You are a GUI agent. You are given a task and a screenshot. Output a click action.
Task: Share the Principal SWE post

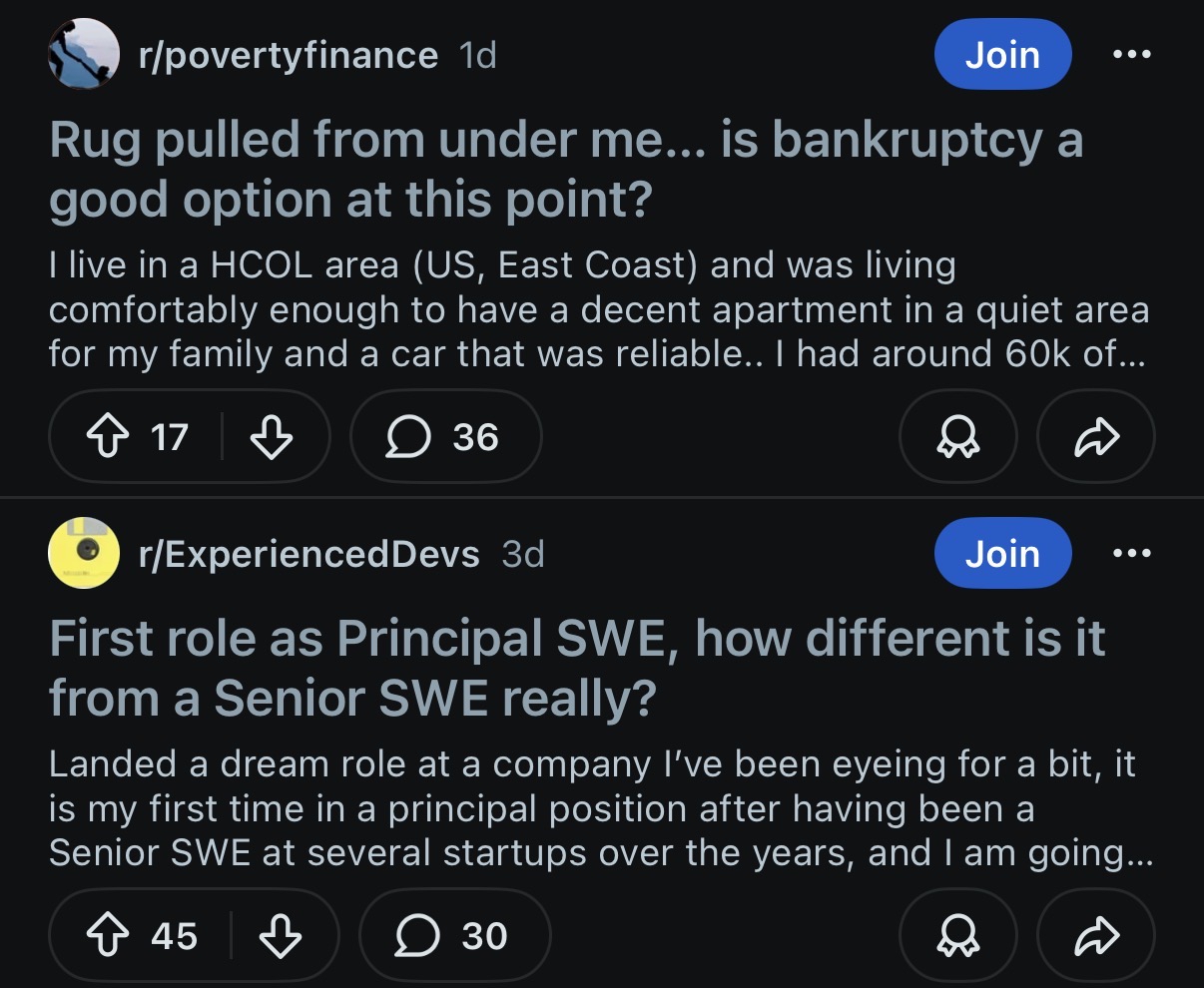pos(1096,936)
